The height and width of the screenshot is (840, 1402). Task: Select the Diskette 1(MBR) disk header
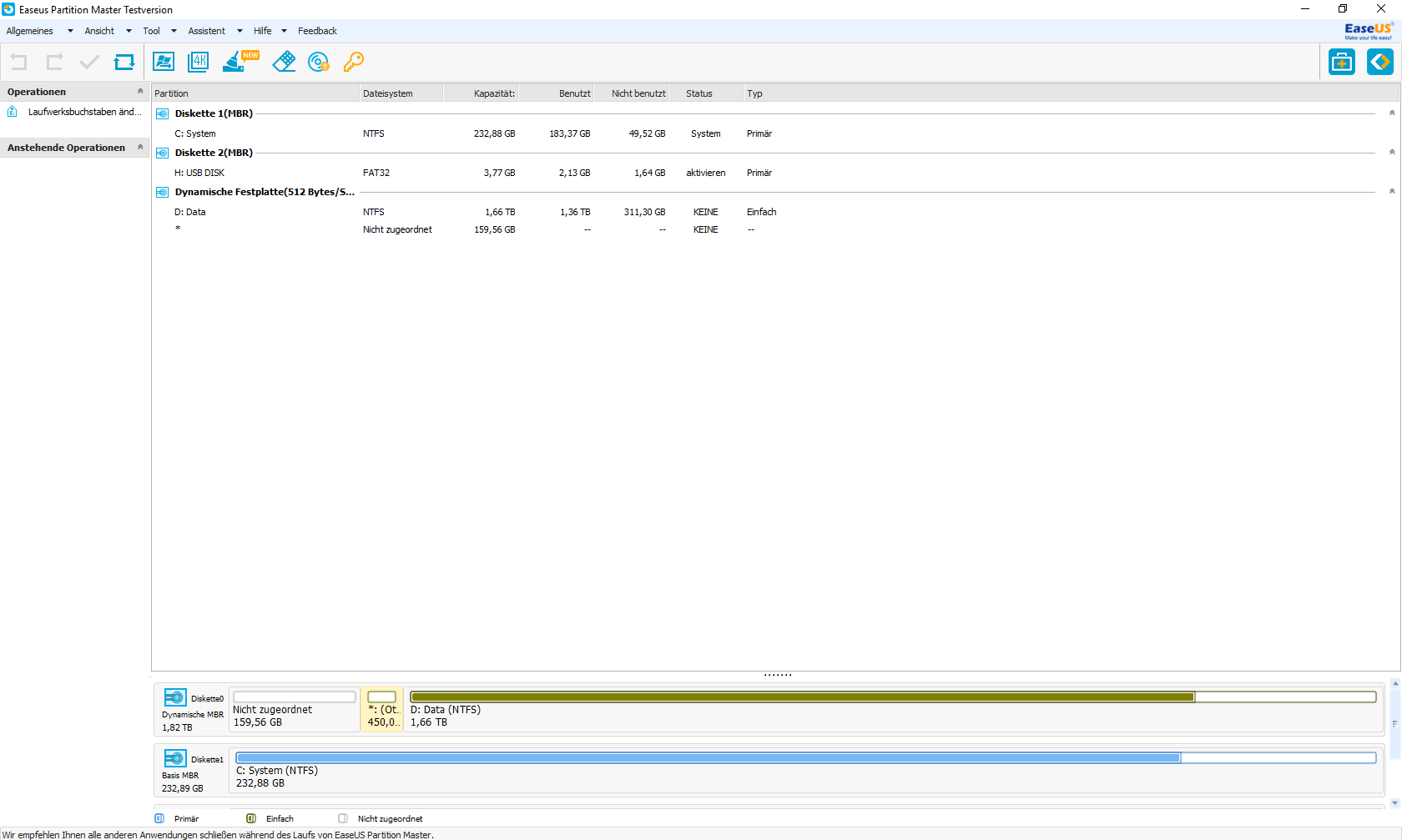pos(214,113)
